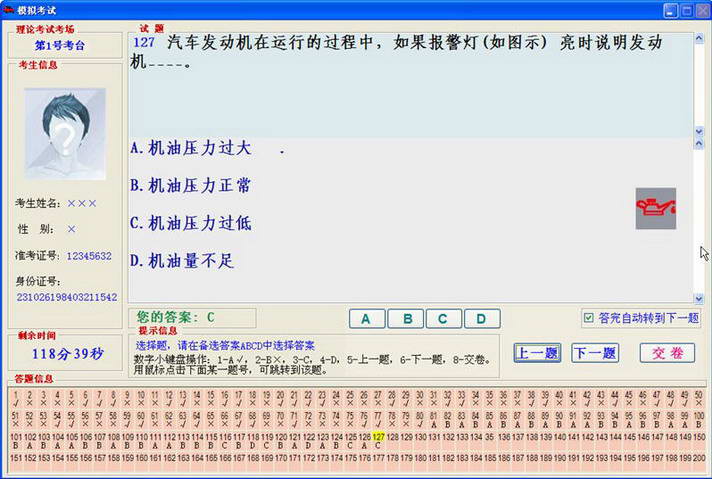Click ID number 231026198403211542

[x=67, y=297]
